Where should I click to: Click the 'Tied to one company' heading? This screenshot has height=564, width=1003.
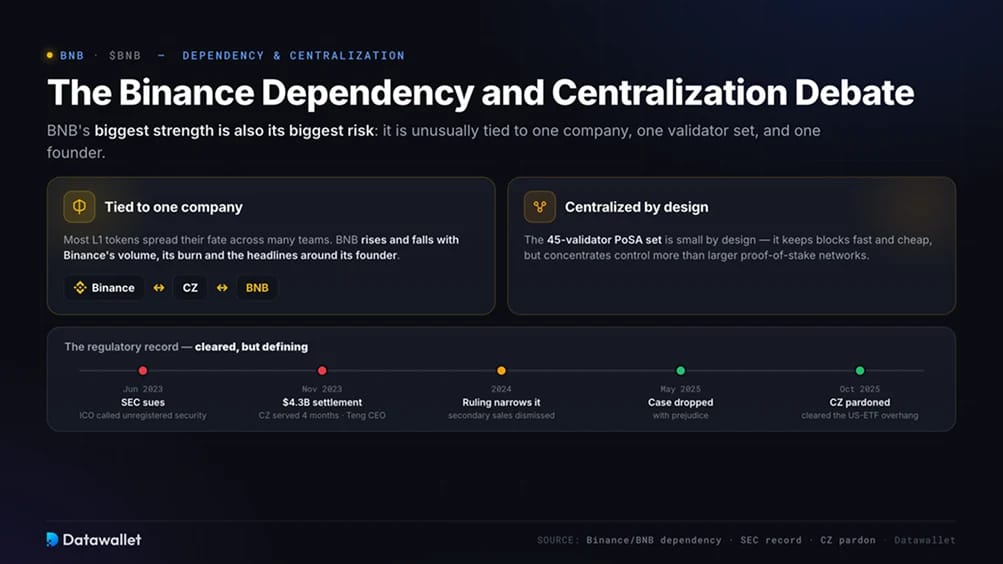pyautogui.click(x=173, y=207)
